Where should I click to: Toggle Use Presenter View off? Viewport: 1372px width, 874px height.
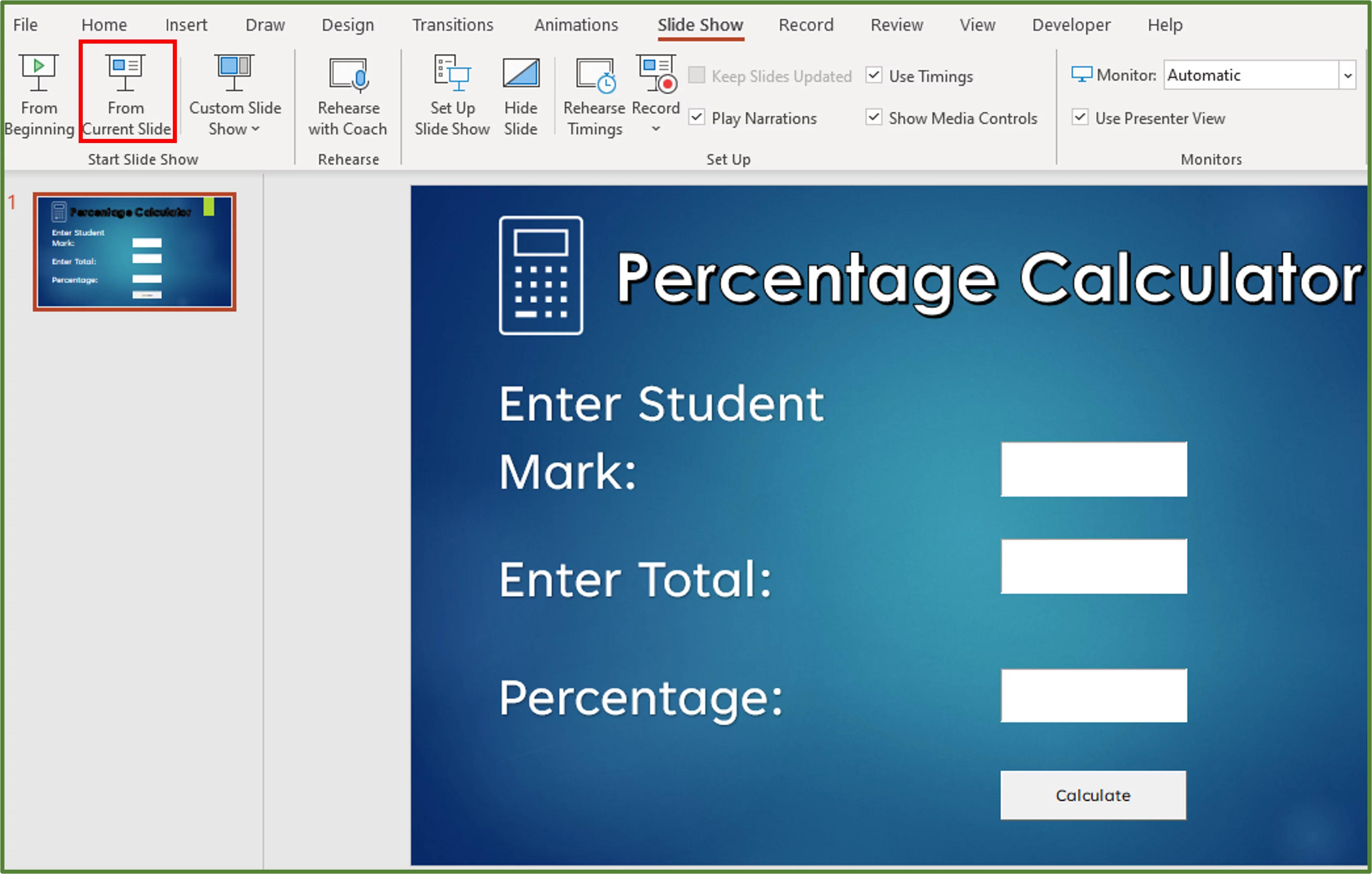[x=1080, y=117]
